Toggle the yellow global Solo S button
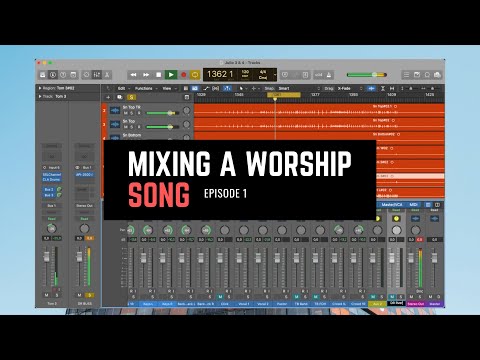The height and width of the screenshot is (360, 480). (x=132, y=97)
